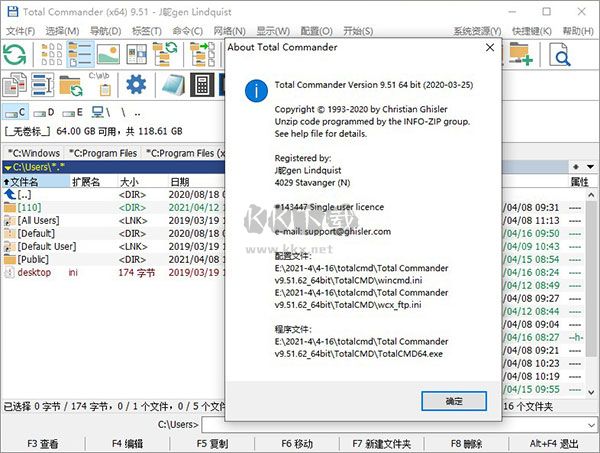
Task: Open the 网络(N) menu
Action: [229, 31]
